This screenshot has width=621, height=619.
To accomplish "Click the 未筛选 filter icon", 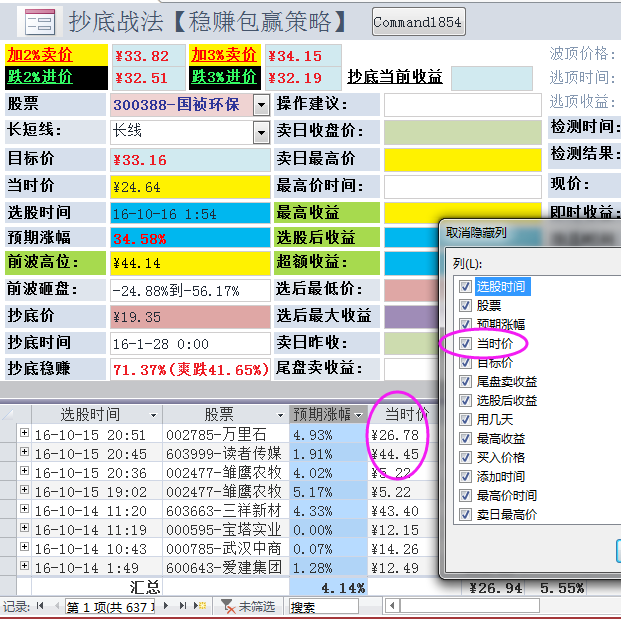I will (228, 606).
